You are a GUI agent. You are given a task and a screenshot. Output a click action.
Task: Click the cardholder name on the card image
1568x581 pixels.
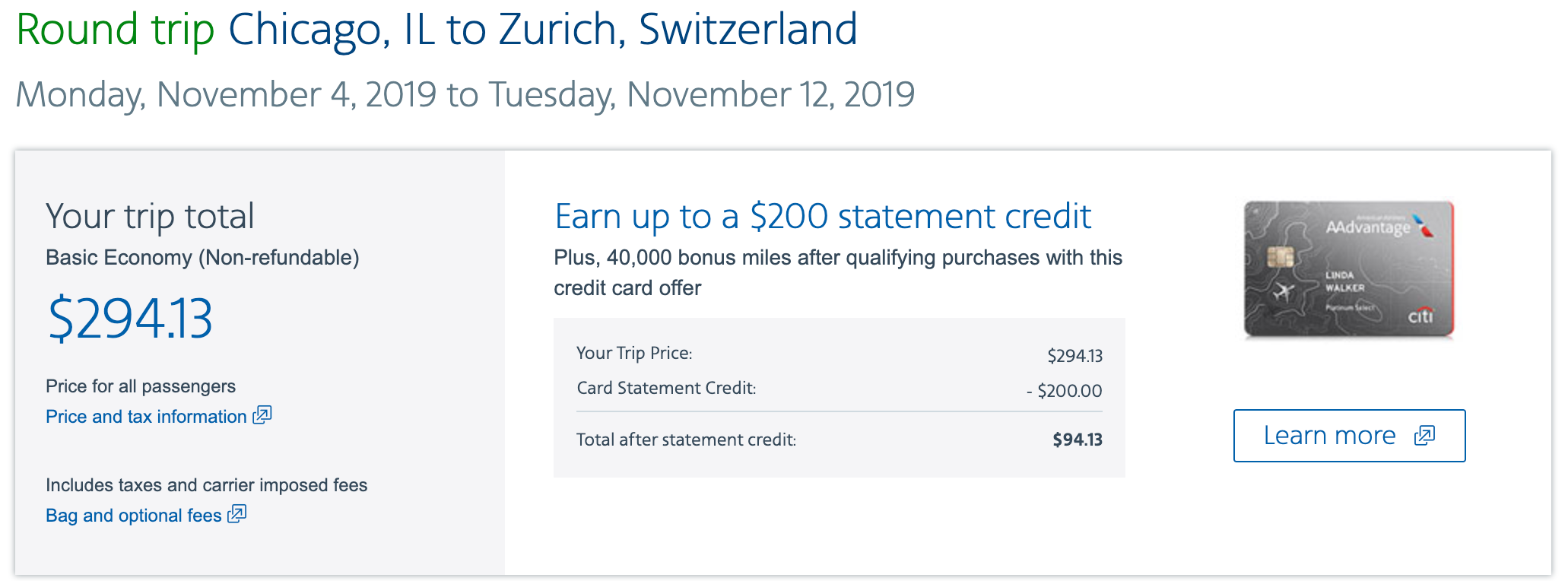coord(1344,281)
